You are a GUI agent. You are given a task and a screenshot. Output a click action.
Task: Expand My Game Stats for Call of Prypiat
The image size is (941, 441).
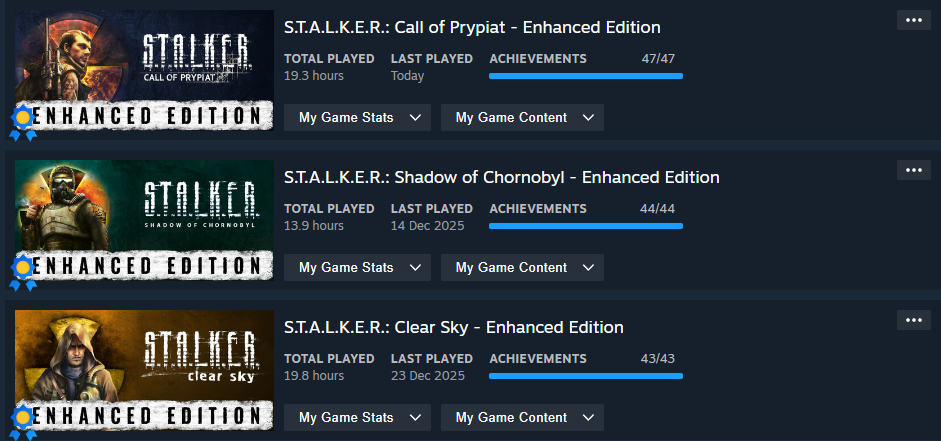[357, 118]
